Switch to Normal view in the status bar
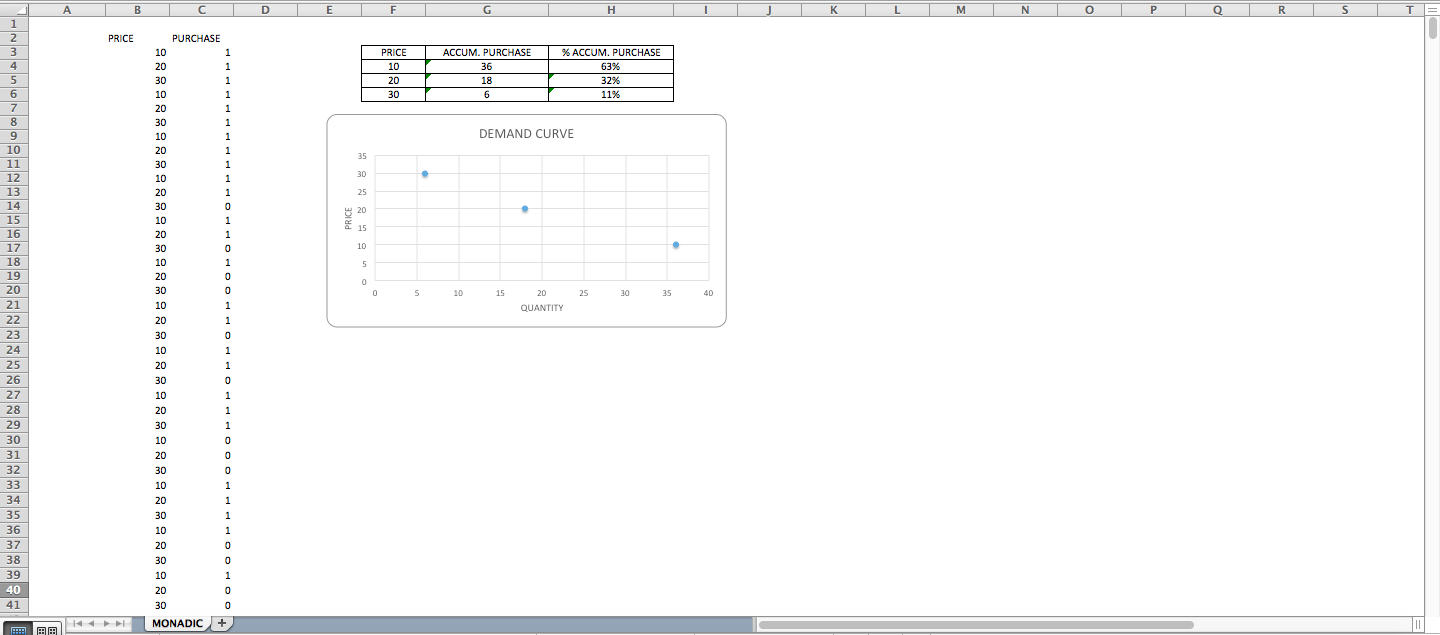 pyautogui.click(x=20, y=630)
